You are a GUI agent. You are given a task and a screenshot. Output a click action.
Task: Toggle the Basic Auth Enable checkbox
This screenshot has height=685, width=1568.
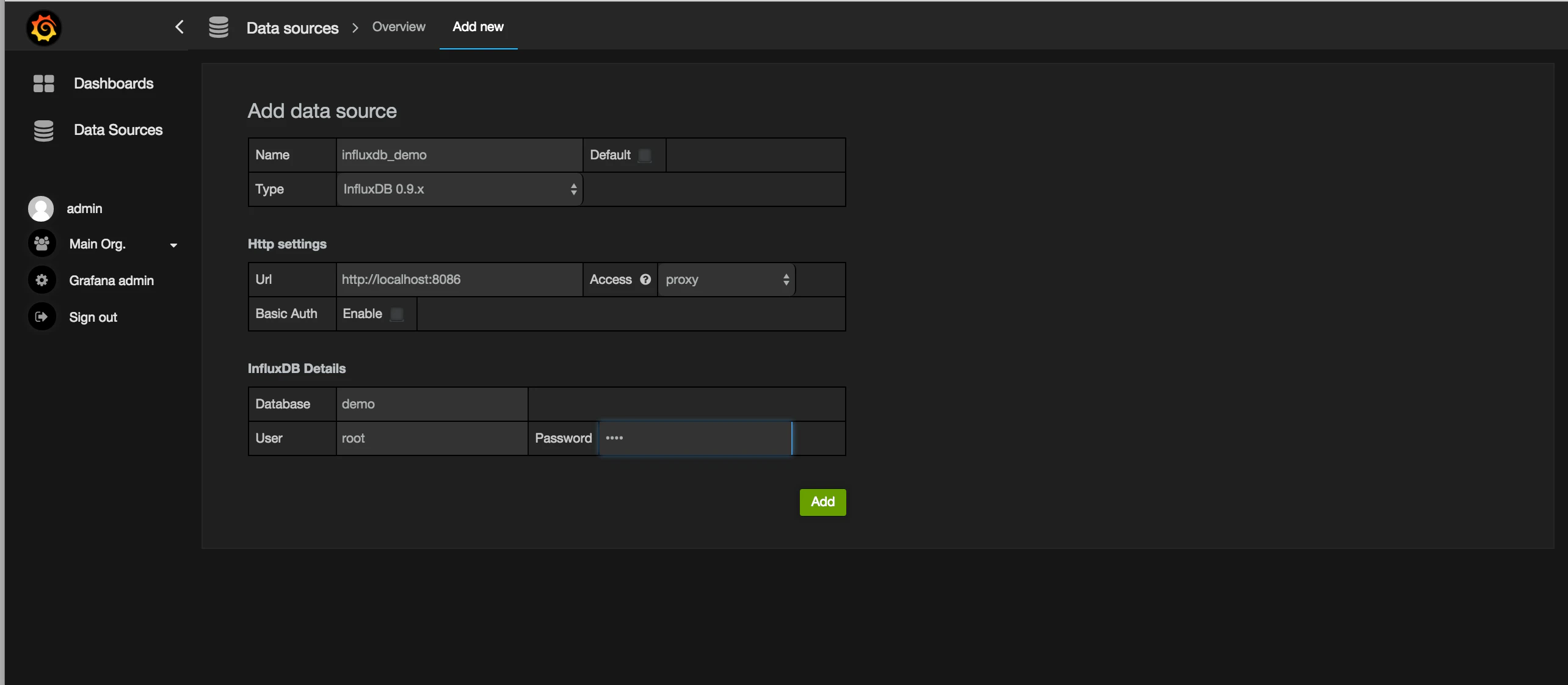click(x=397, y=314)
